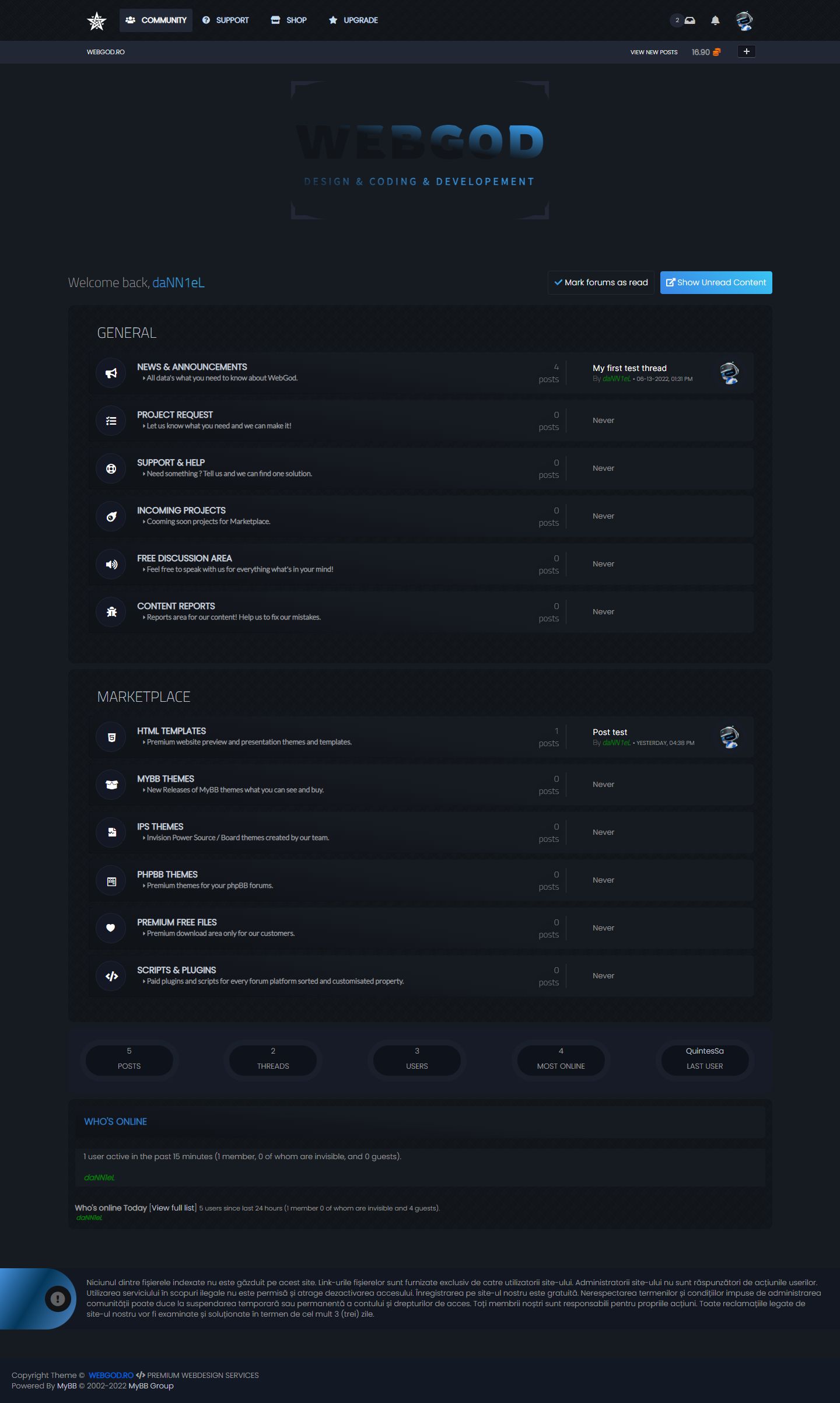Open the Shop menu
Viewport: 840px width, 1403px height.
pyautogui.click(x=289, y=20)
